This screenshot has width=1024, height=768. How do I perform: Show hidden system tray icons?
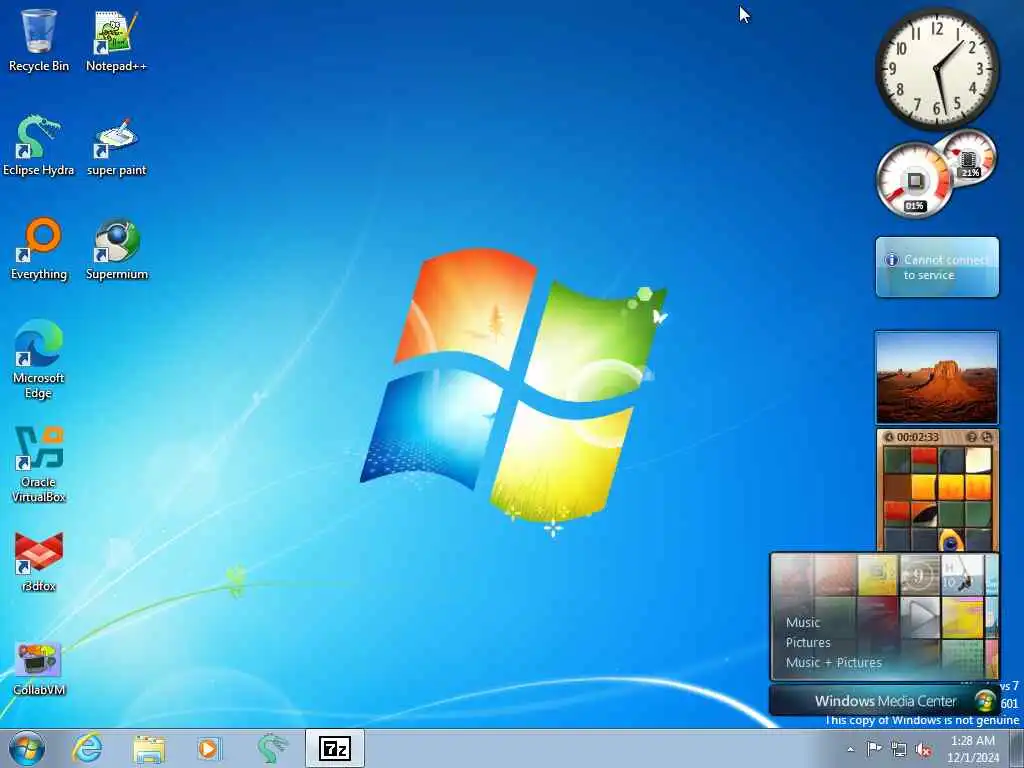pos(850,749)
